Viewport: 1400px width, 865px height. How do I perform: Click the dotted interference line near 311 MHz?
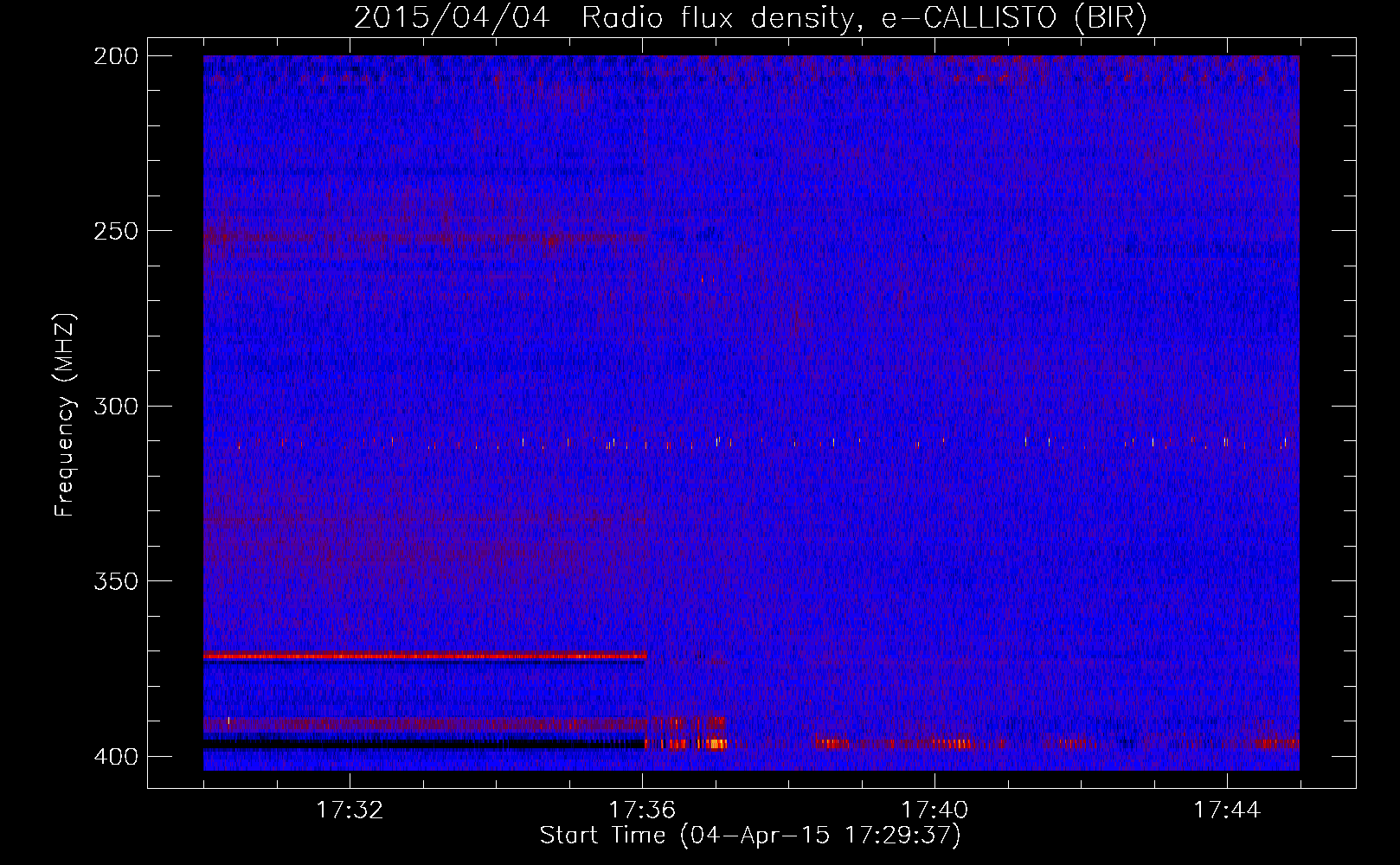pyautogui.click(x=751, y=444)
